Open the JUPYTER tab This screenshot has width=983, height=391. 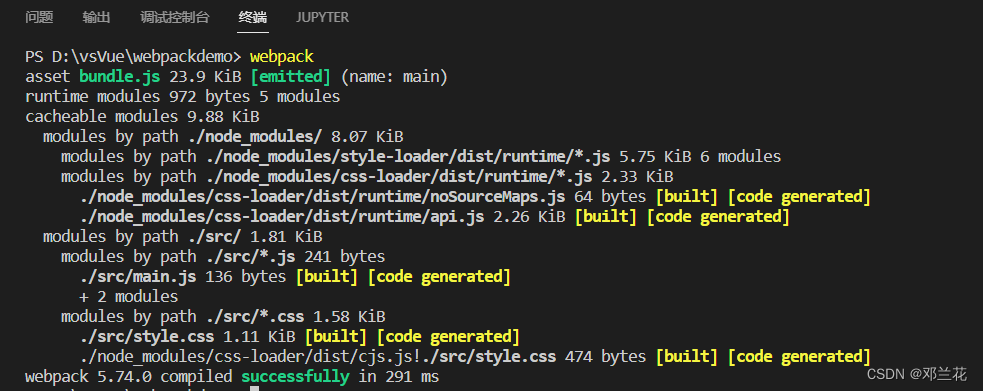[322, 18]
